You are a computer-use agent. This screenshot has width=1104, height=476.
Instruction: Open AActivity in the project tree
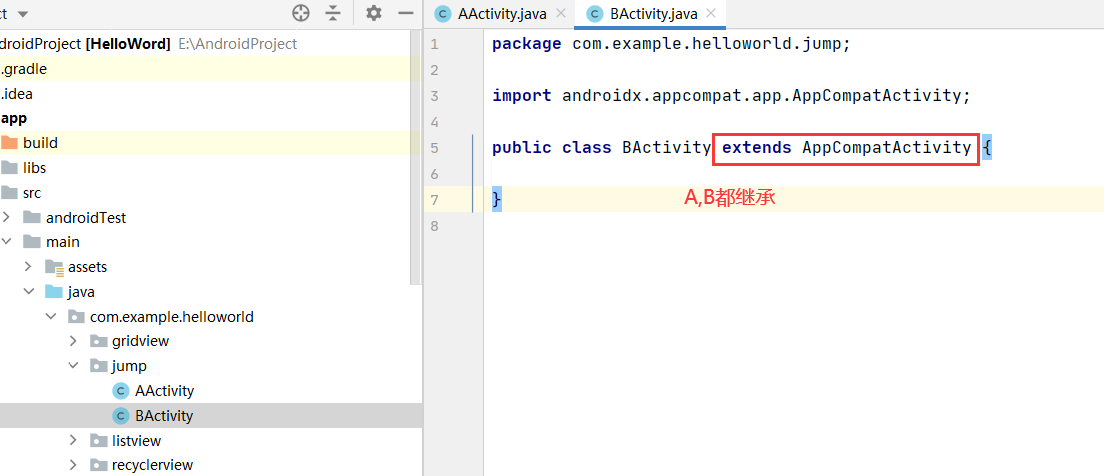pyautogui.click(x=164, y=391)
